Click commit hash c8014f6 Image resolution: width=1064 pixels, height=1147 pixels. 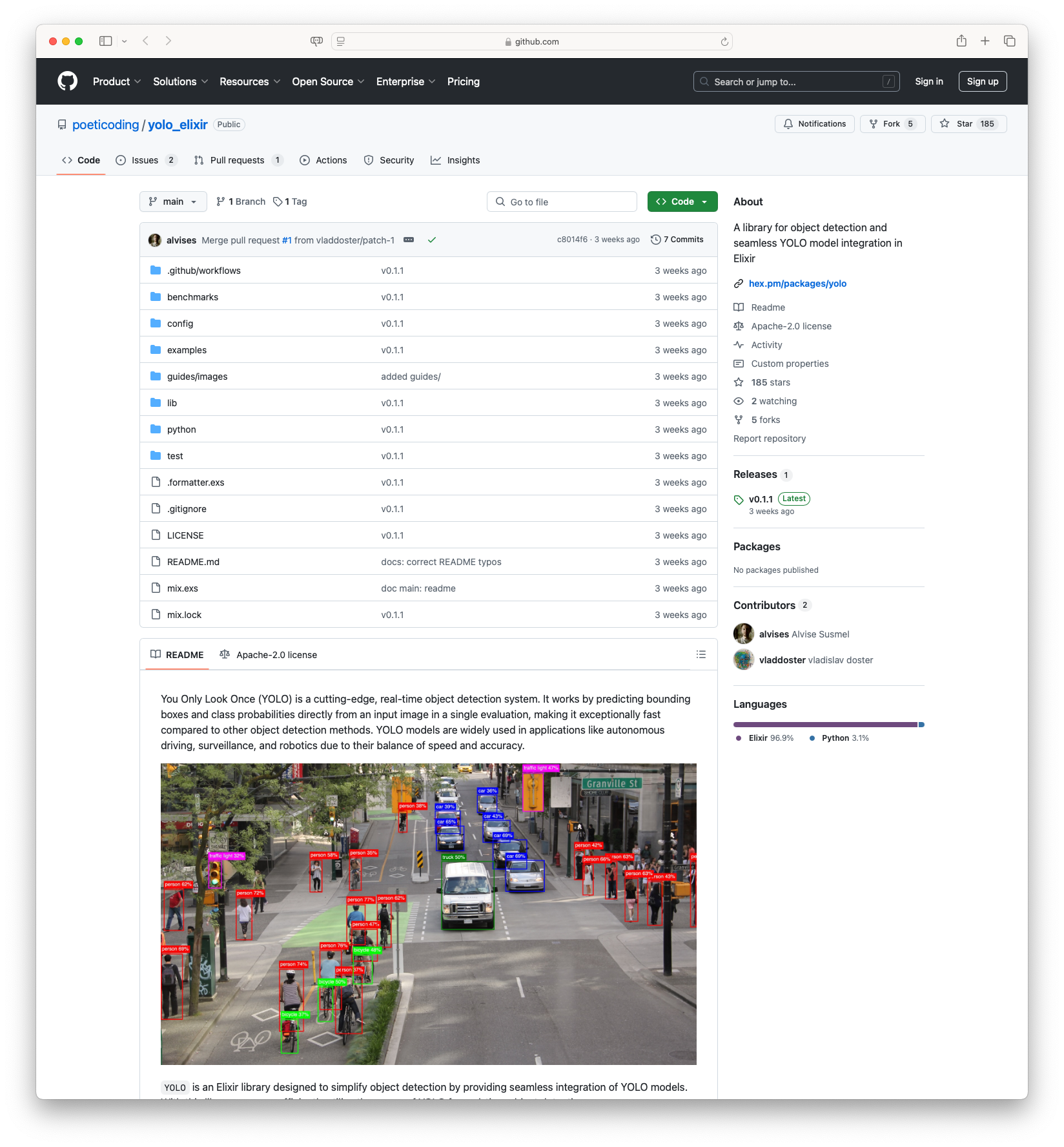[572, 240]
